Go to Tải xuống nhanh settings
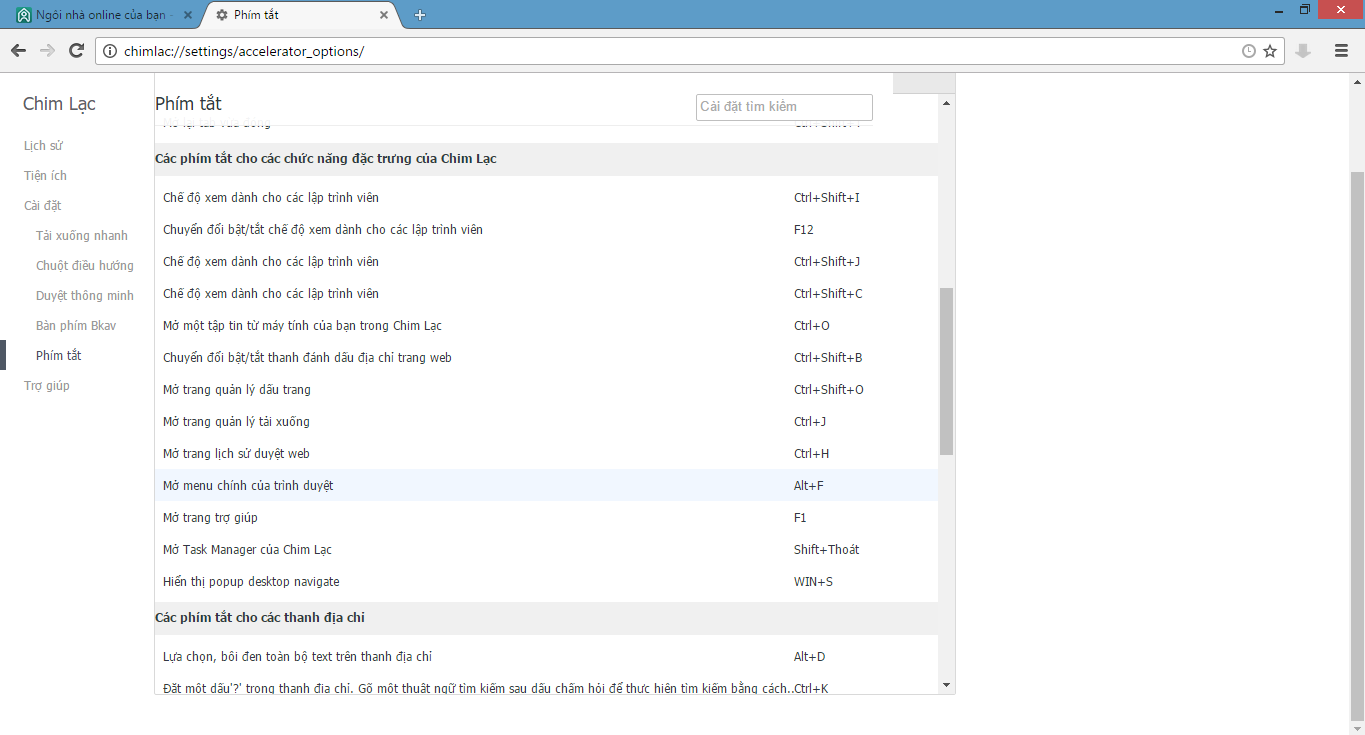The image size is (1365, 735). 82,236
